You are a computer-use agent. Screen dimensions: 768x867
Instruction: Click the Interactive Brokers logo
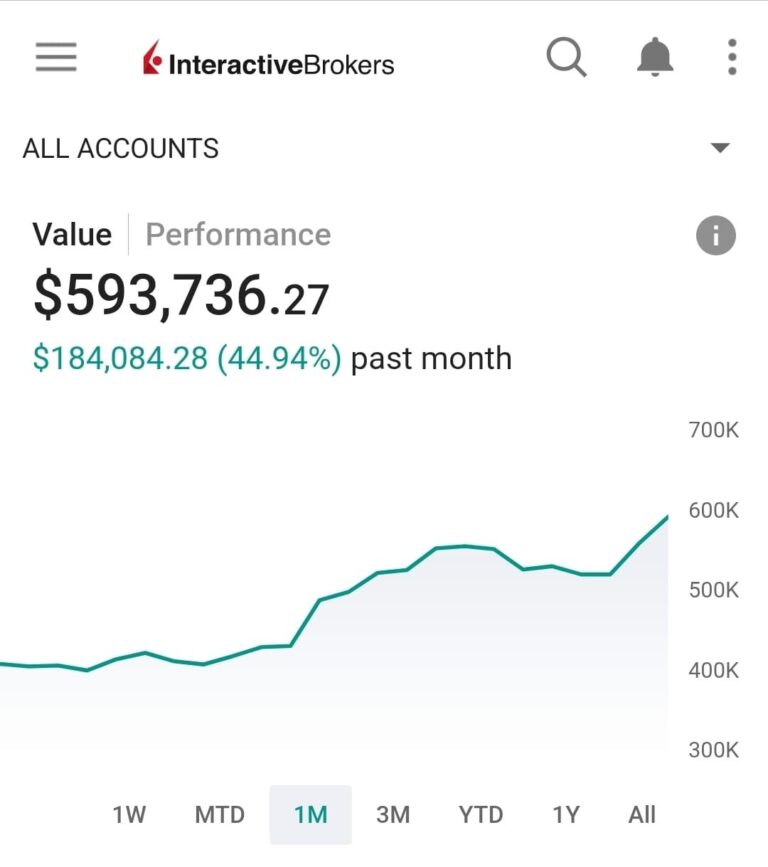click(x=269, y=62)
